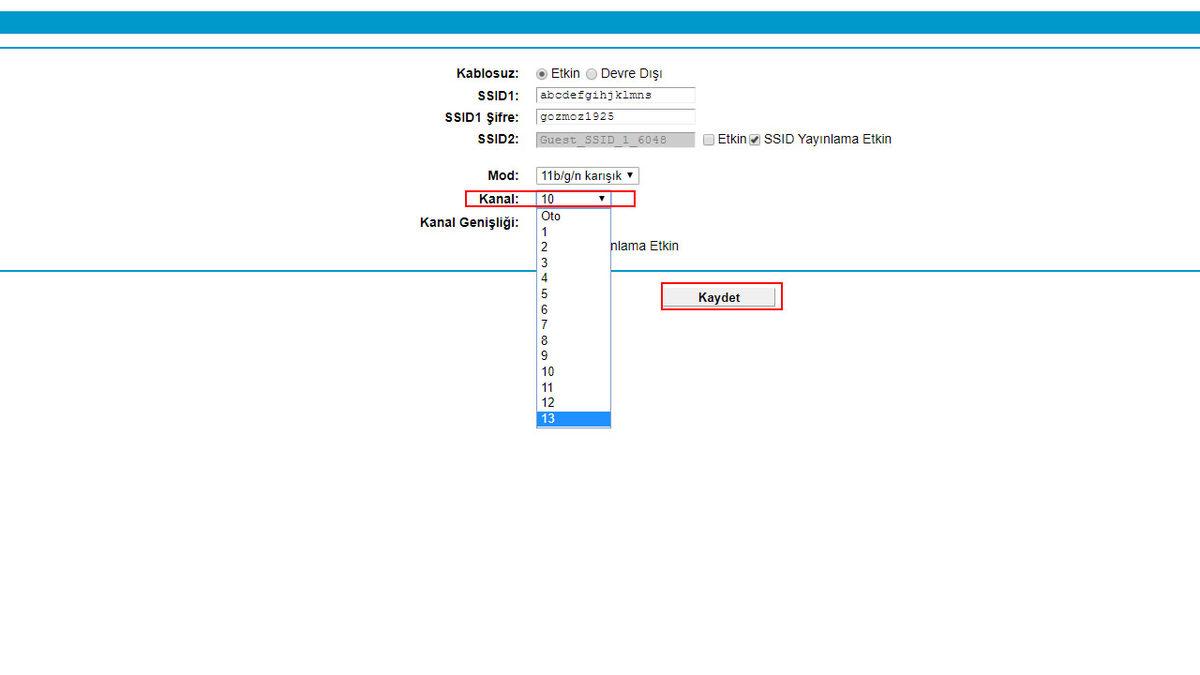The width and height of the screenshot is (1200, 675).
Task: Select the Devre Dışı radio button
Action: (592, 74)
